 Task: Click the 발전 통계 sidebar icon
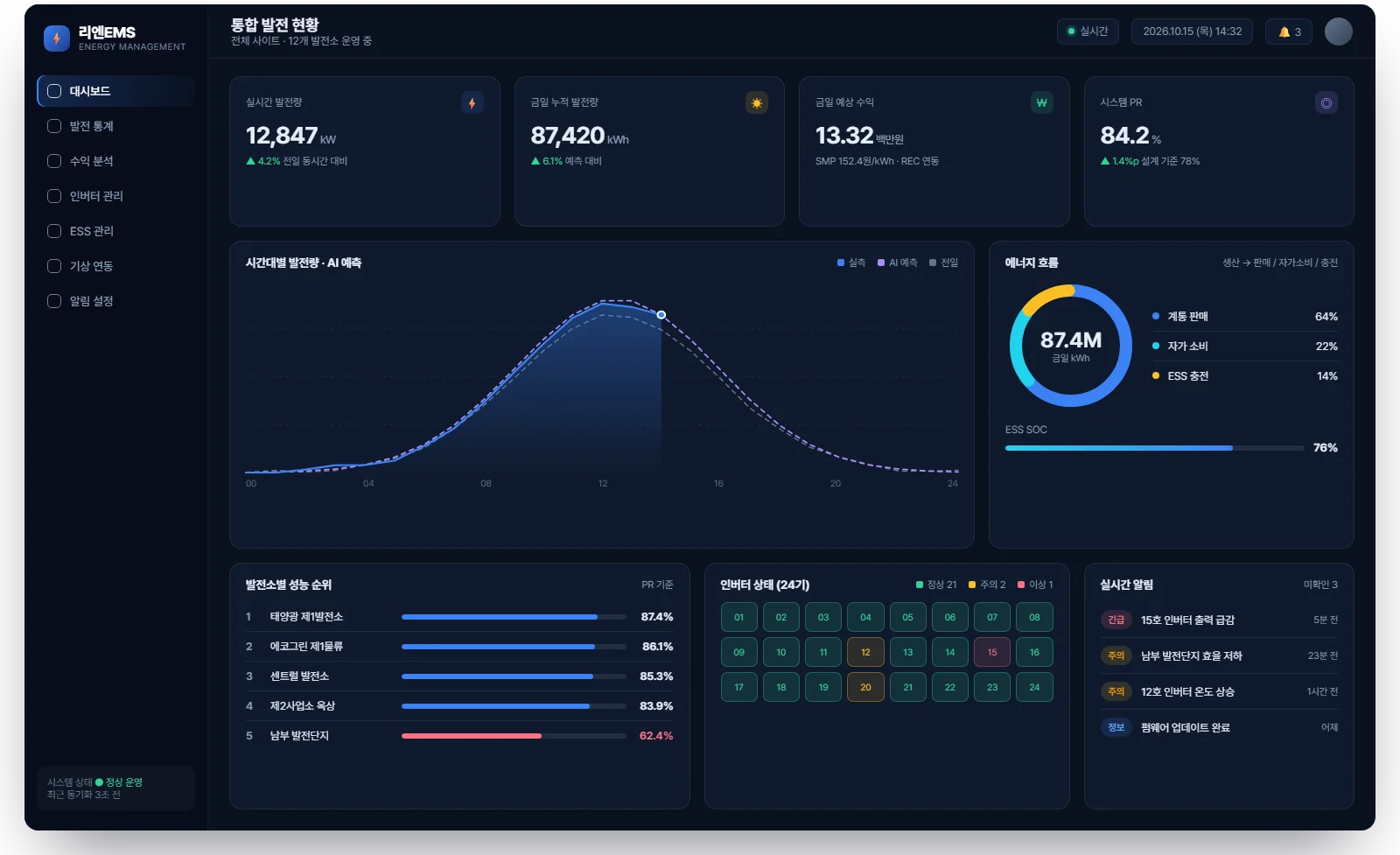pos(54,126)
